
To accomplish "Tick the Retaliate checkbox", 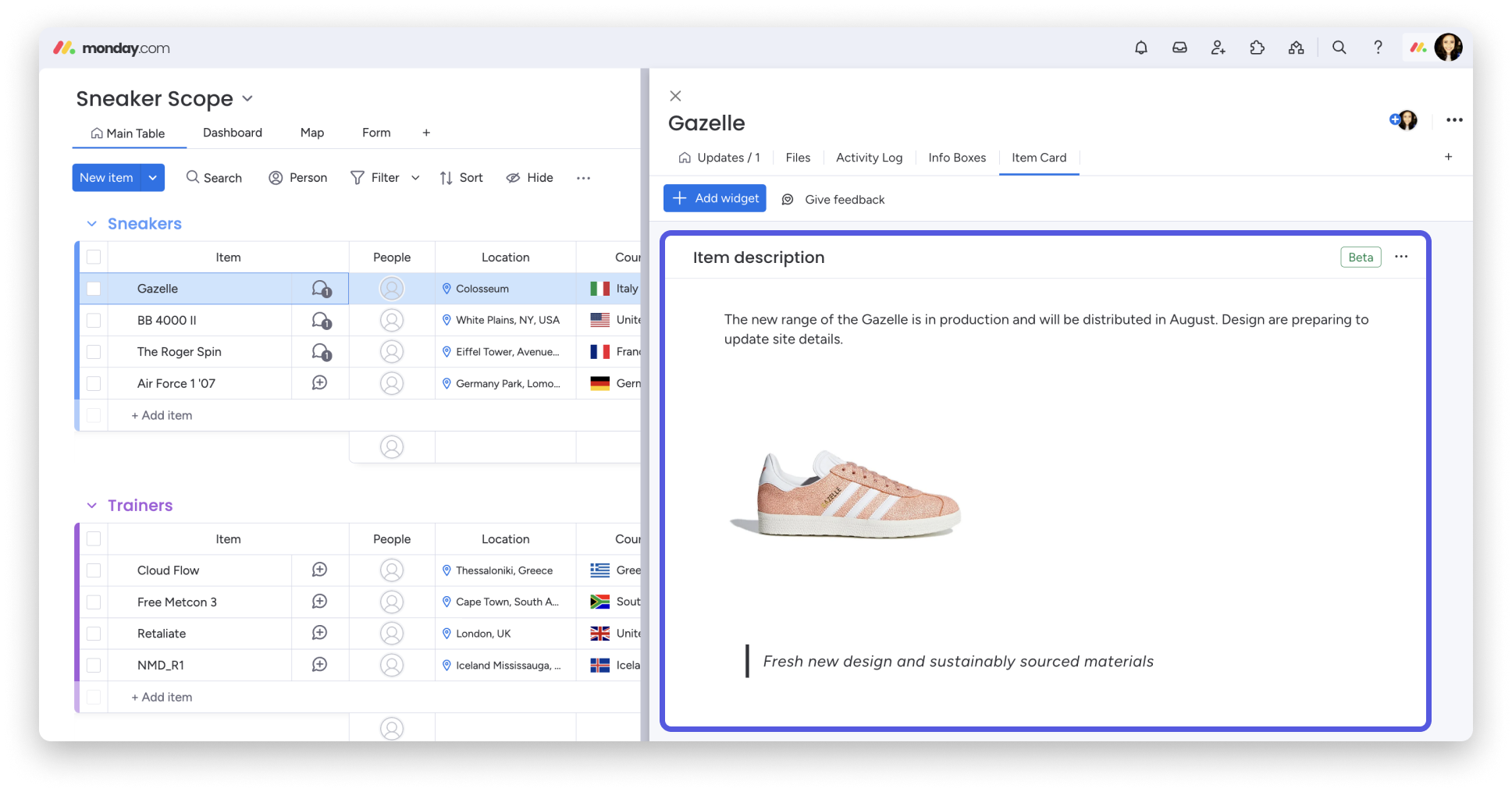I will tap(94, 633).
